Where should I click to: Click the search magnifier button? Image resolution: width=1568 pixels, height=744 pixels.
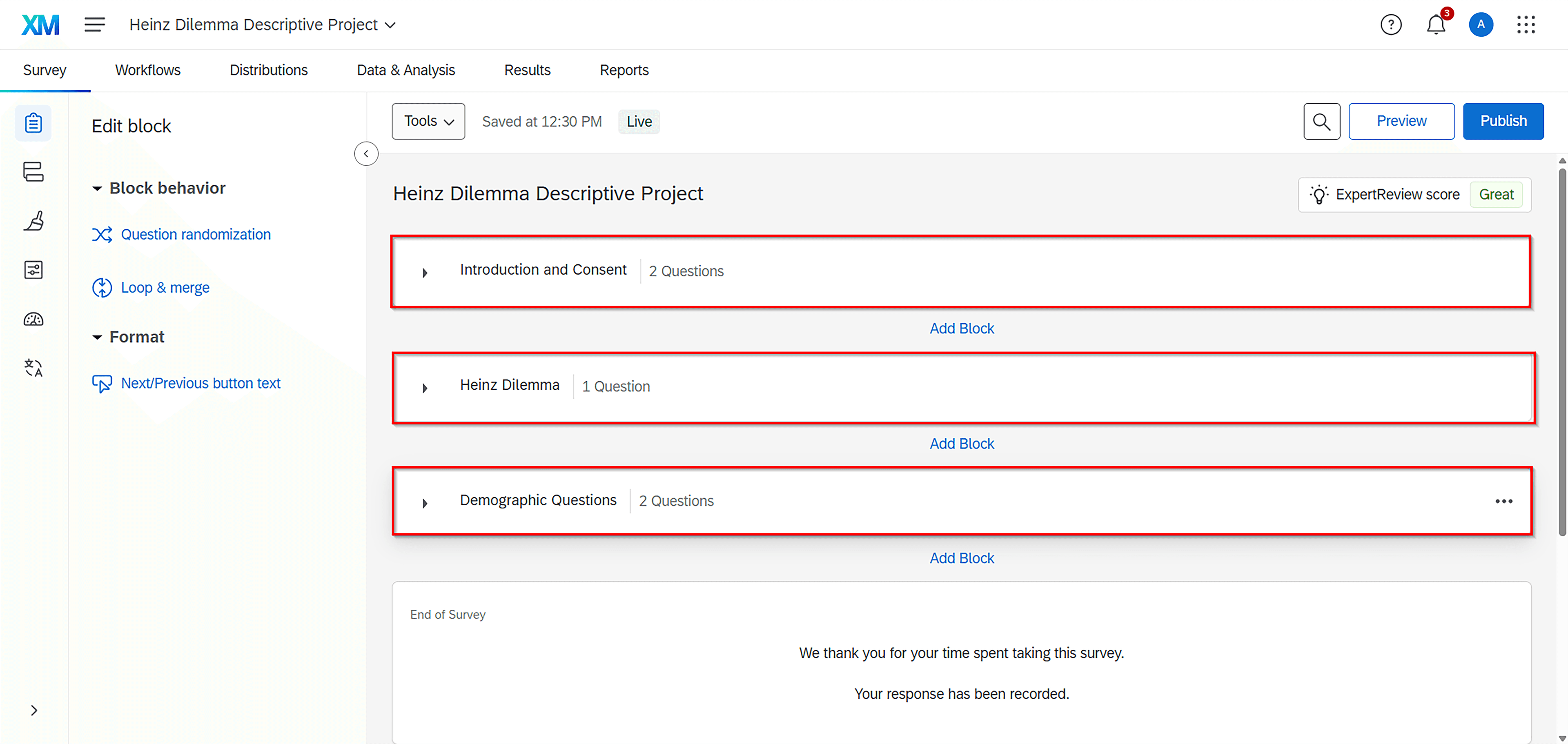pos(1321,122)
